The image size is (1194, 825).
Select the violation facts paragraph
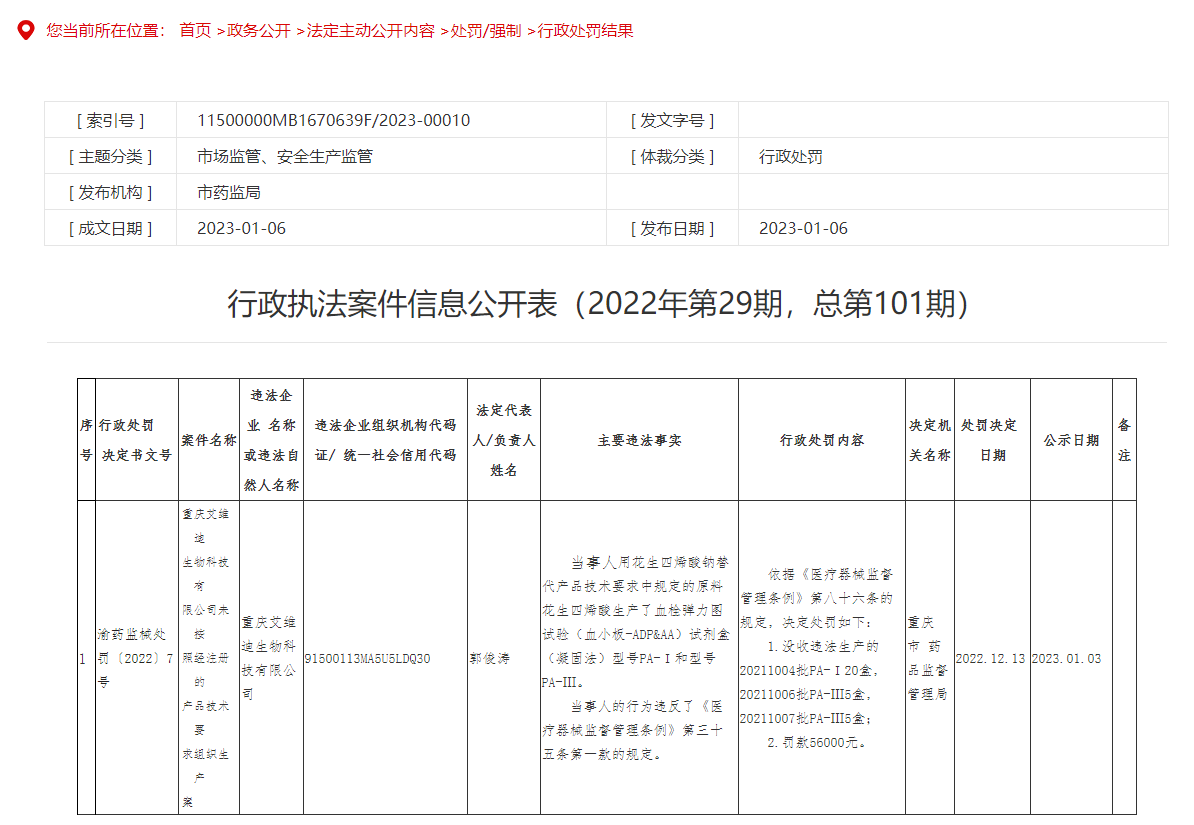[x=637, y=658]
